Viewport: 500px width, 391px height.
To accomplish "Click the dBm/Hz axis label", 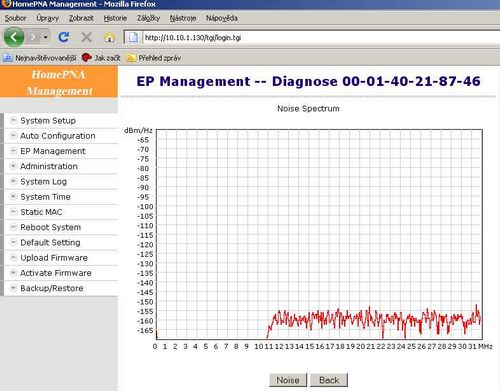I will coord(138,130).
